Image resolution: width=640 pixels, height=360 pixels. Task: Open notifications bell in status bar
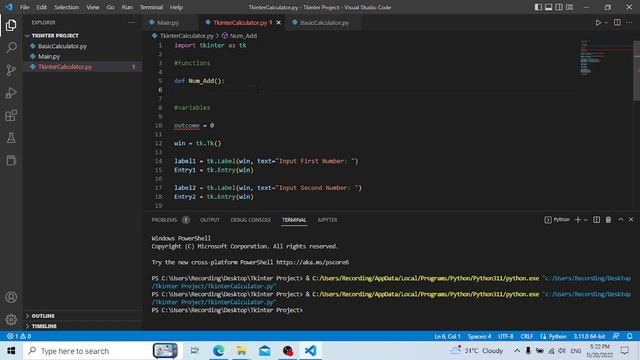pyautogui.click(x=629, y=336)
